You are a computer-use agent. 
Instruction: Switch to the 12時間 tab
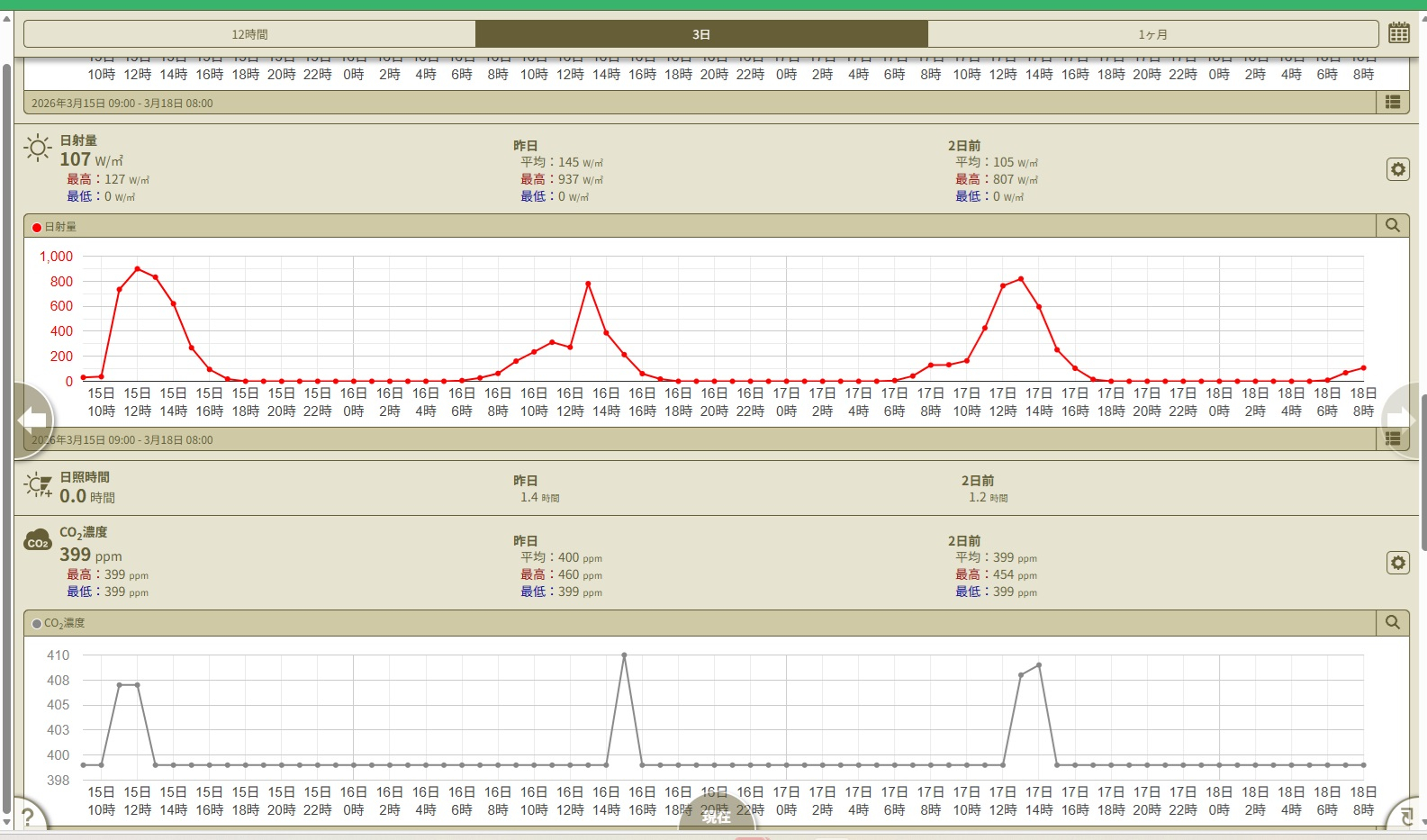point(249,34)
